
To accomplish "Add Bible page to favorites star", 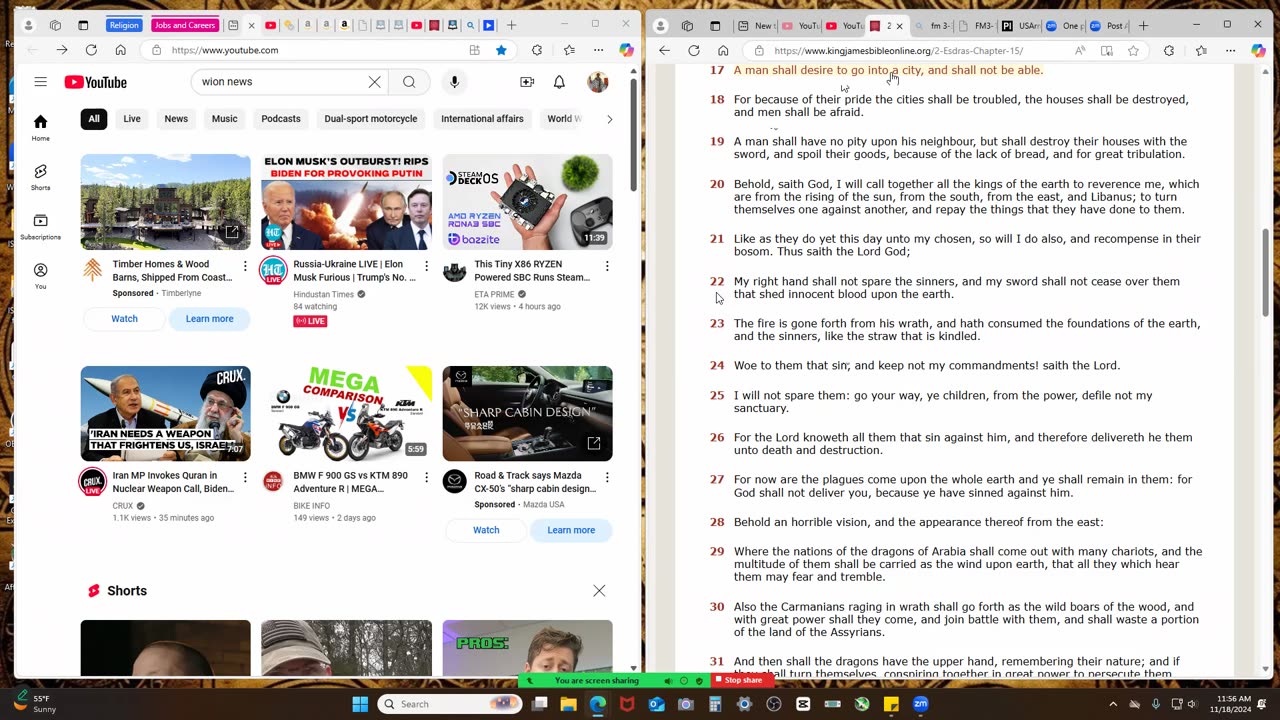I will (x=1133, y=50).
